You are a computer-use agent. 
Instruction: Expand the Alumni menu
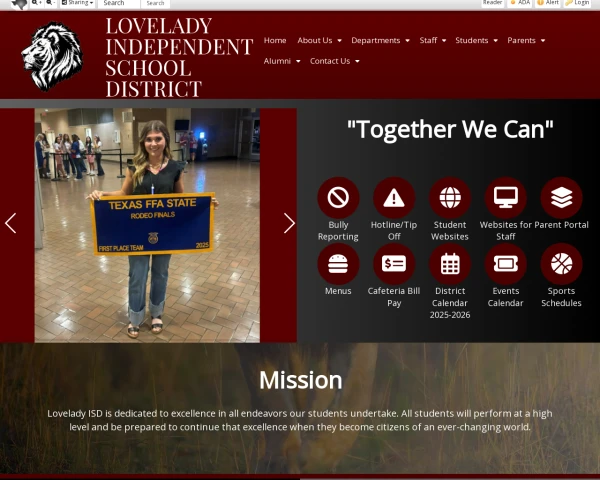tap(282, 61)
